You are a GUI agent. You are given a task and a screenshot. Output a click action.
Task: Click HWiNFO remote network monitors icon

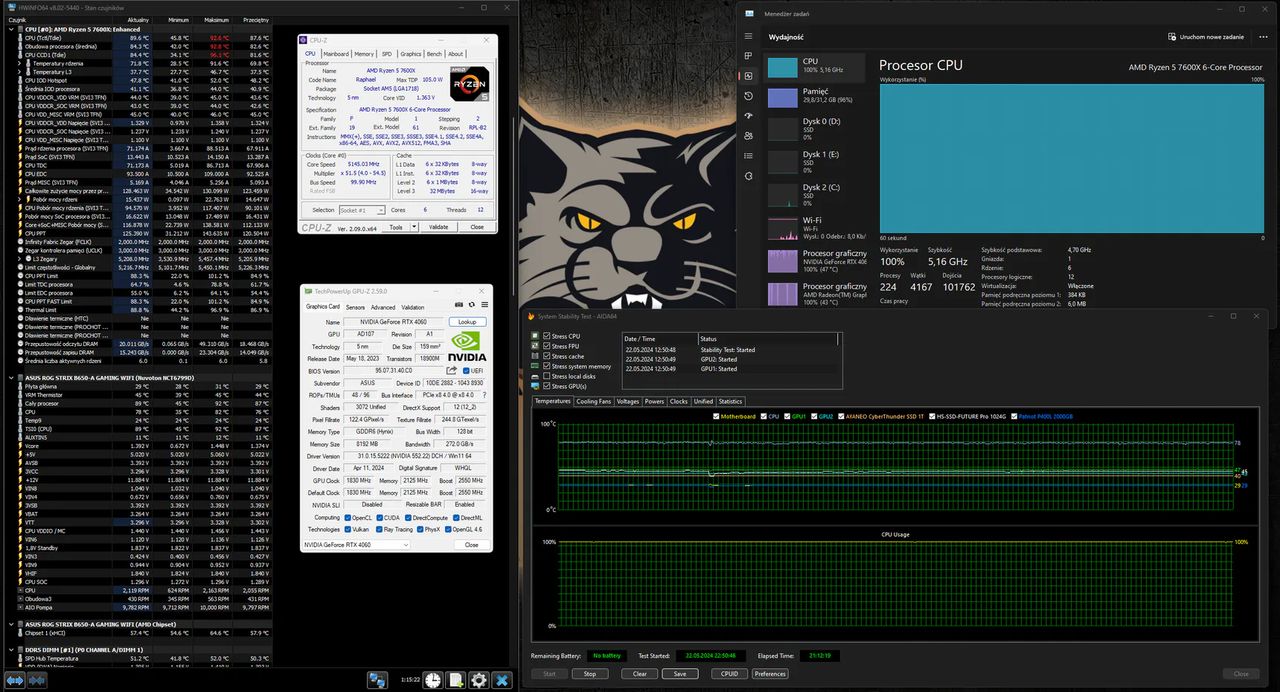377,680
